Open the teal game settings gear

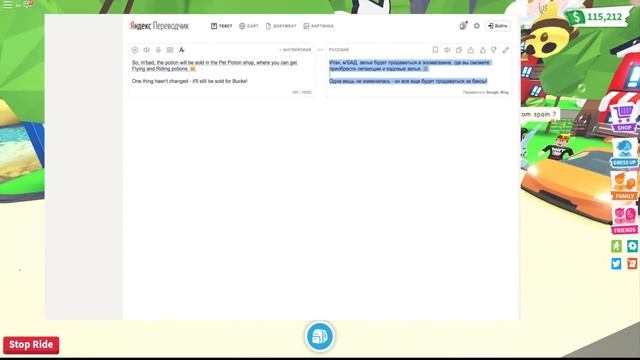632,246
